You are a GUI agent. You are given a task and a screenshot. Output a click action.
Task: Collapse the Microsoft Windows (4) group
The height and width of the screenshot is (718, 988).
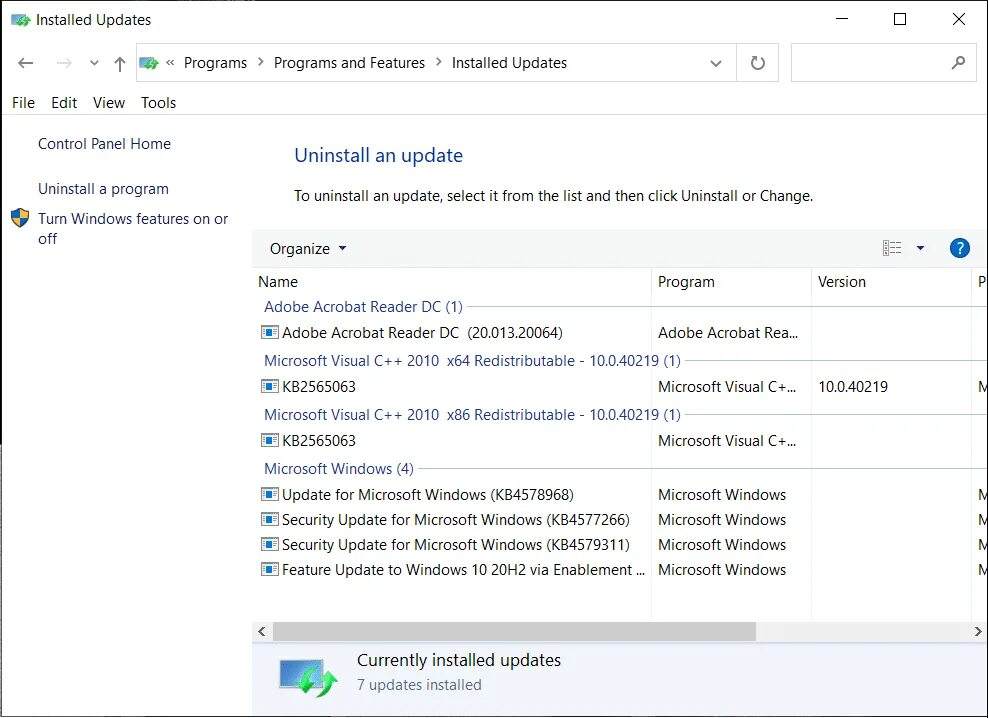click(x=338, y=469)
